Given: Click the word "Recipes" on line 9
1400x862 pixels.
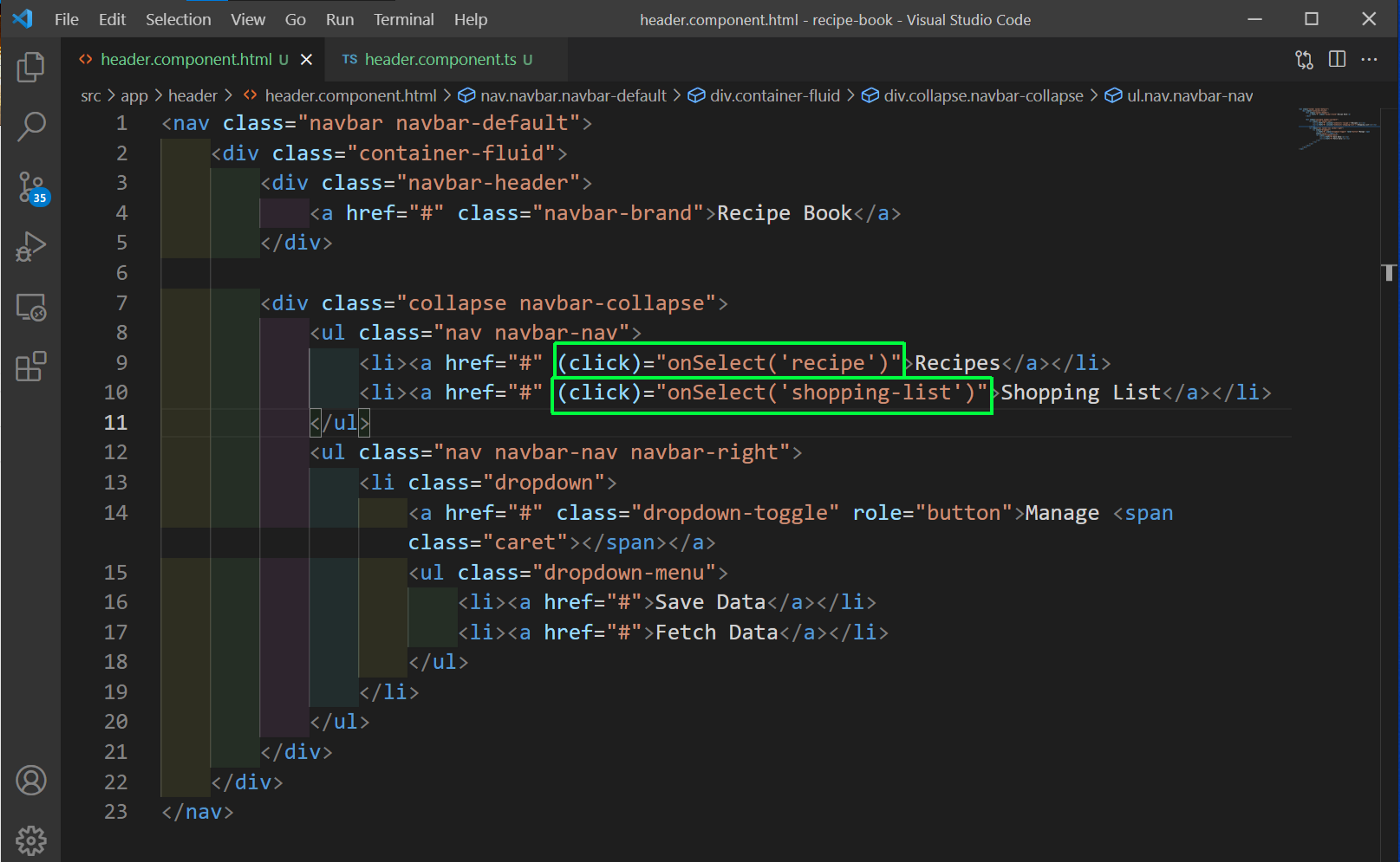Looking at the screenshot, I should point(958,362).
